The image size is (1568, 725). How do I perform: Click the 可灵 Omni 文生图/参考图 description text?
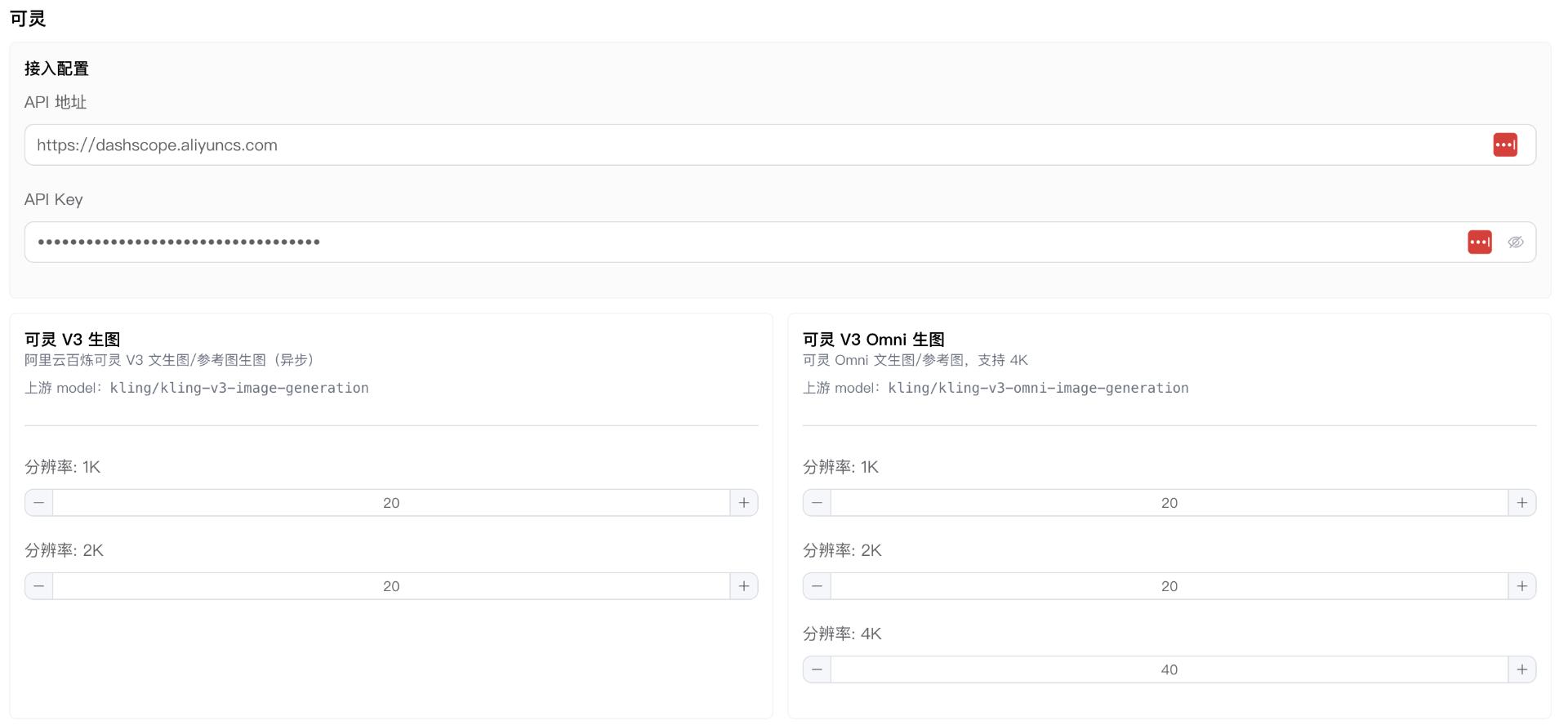(x=915, y=360)
